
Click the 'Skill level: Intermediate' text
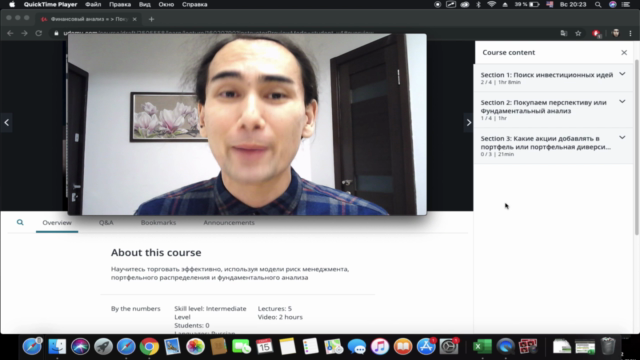(x=210, y=309)
